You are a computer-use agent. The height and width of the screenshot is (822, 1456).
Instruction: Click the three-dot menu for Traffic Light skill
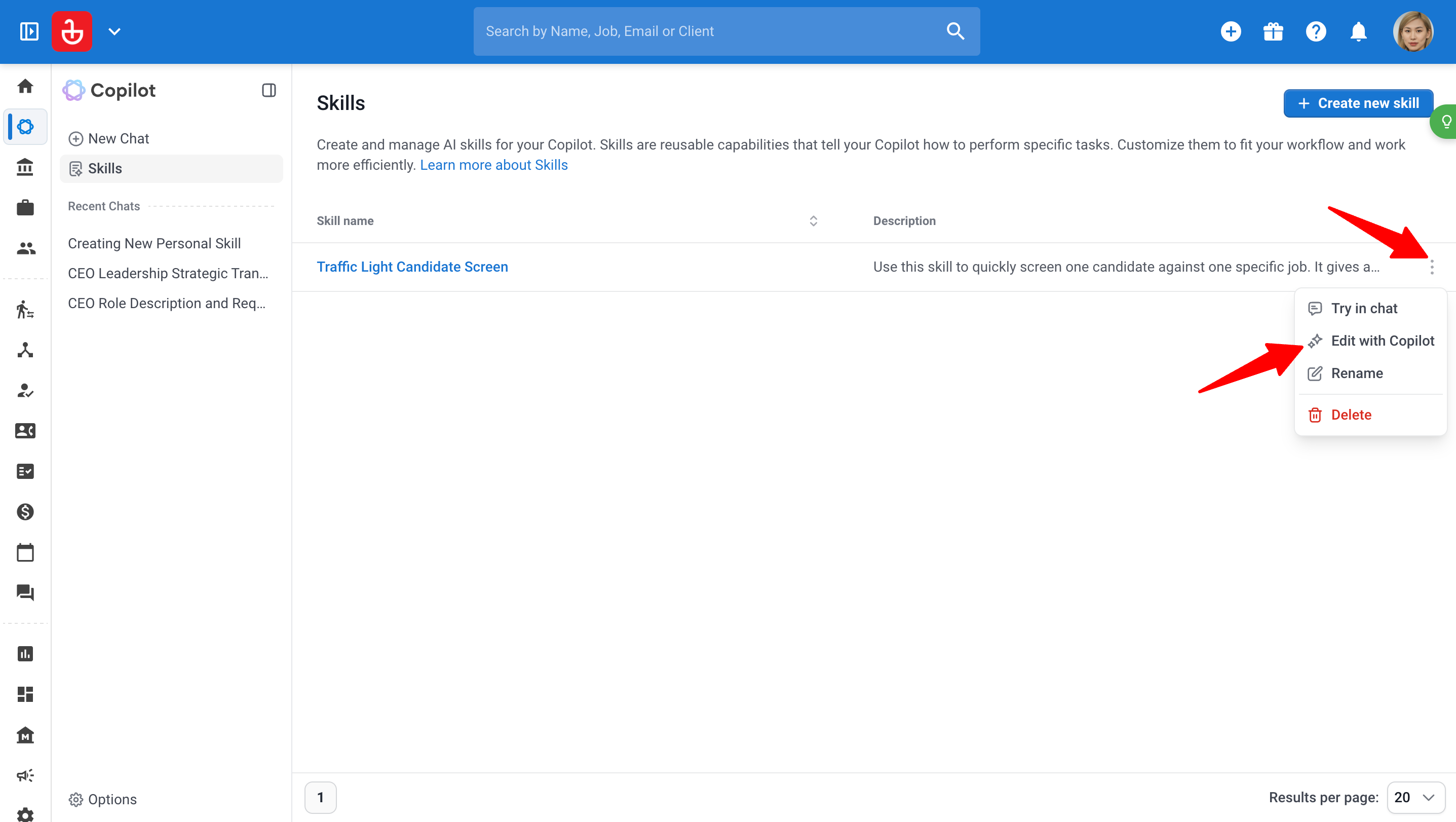(1432, 267)
